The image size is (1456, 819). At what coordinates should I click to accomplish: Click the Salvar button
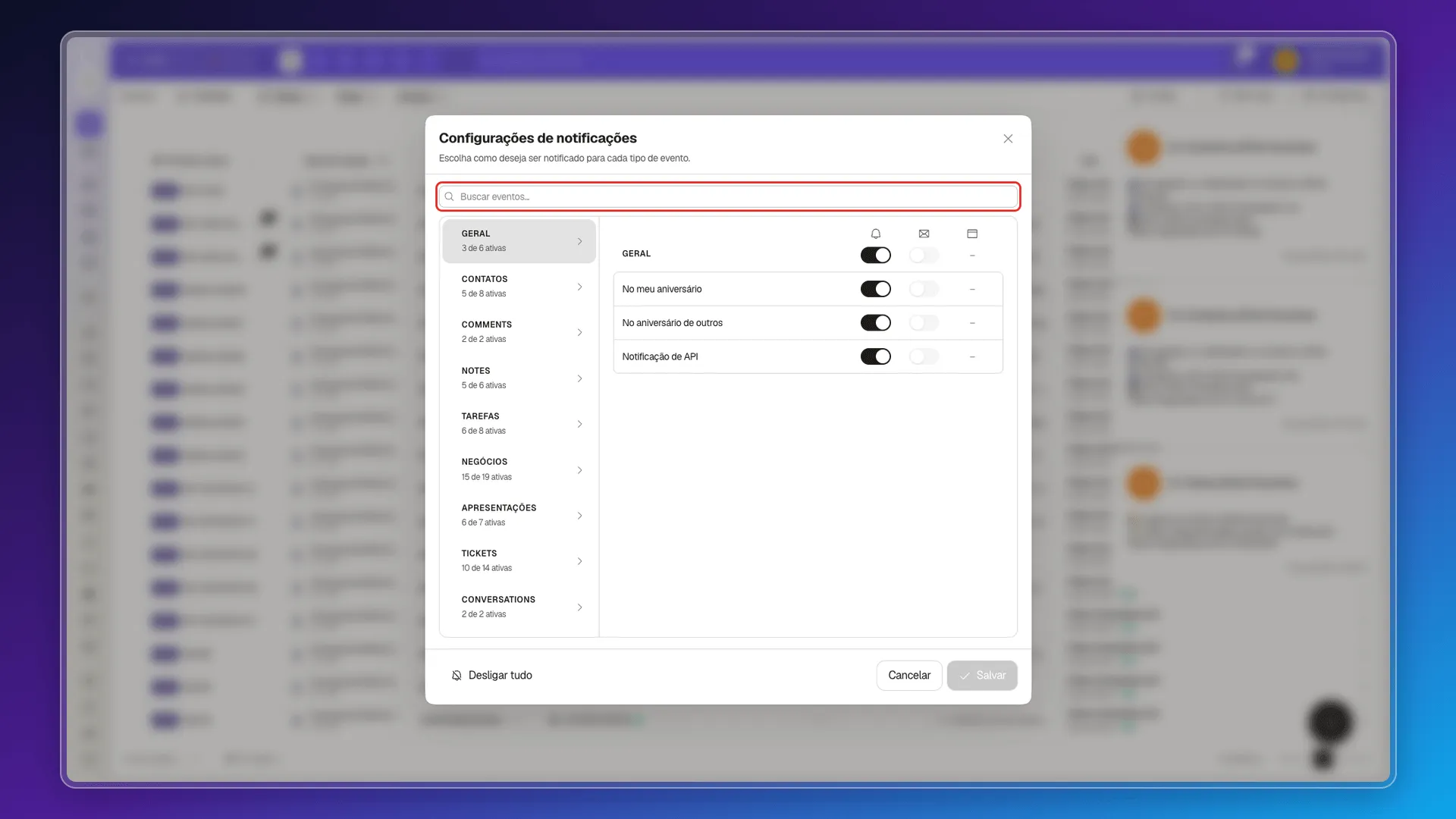982,676
